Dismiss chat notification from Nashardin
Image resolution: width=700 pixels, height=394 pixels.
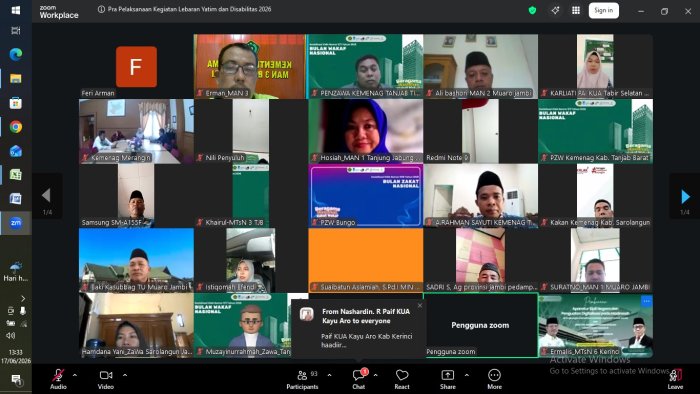point(420,306)
